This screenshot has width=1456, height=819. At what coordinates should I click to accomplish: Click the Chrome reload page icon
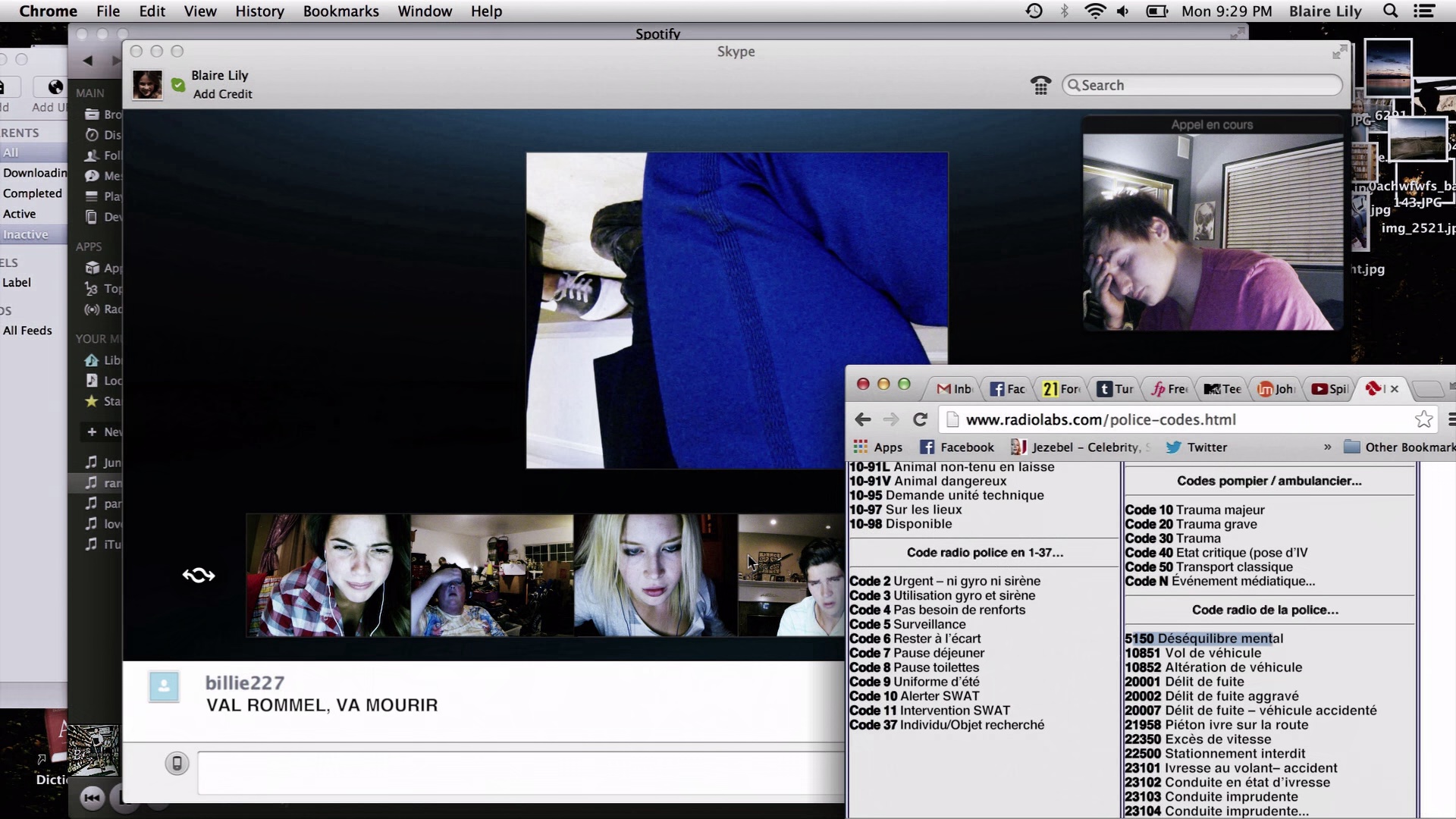point(920,419)
